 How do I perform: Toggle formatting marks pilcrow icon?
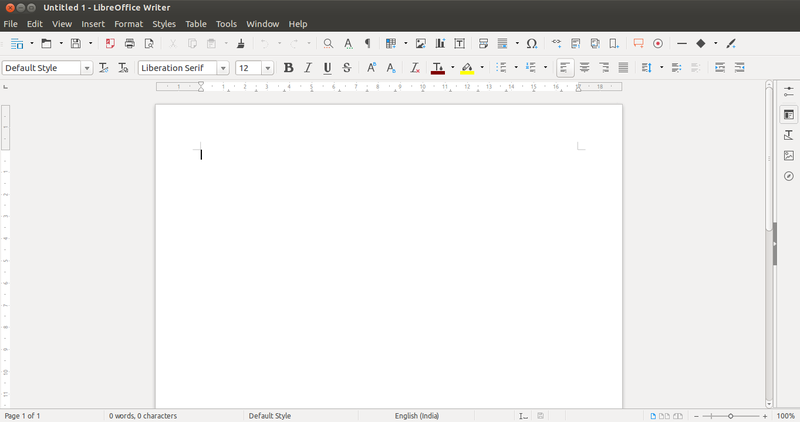367,44
